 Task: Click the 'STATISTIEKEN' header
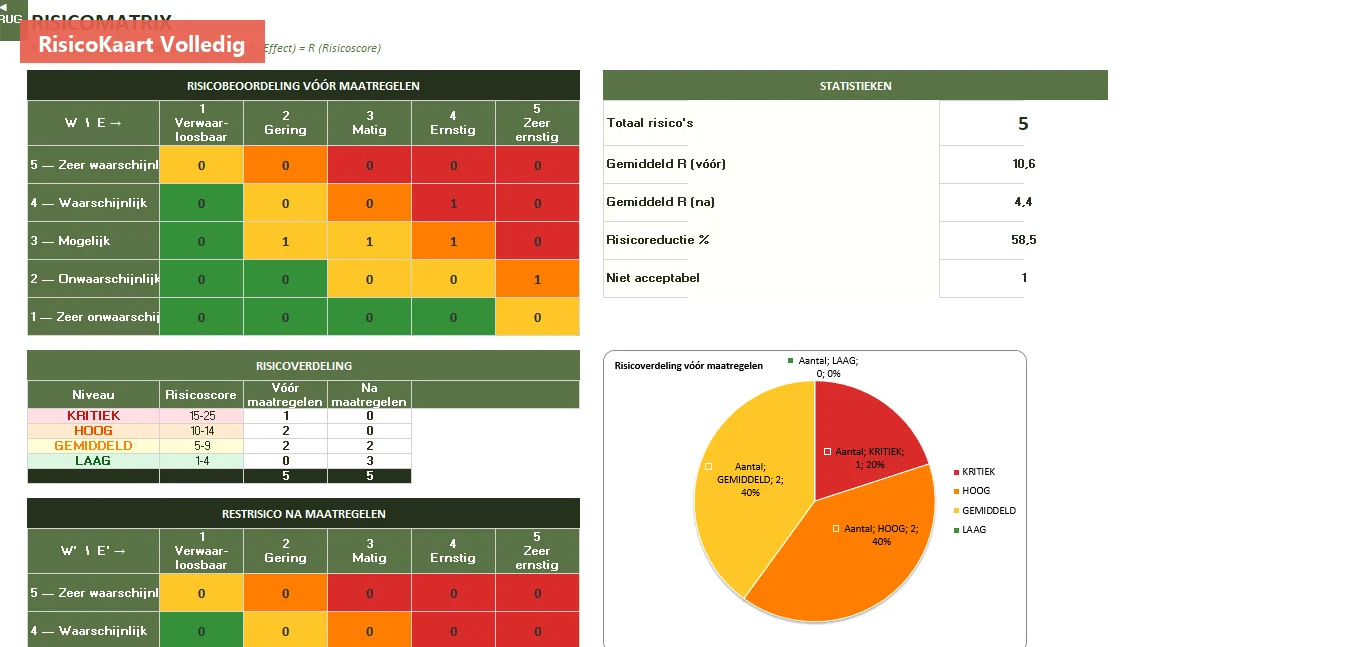[855, 85]
